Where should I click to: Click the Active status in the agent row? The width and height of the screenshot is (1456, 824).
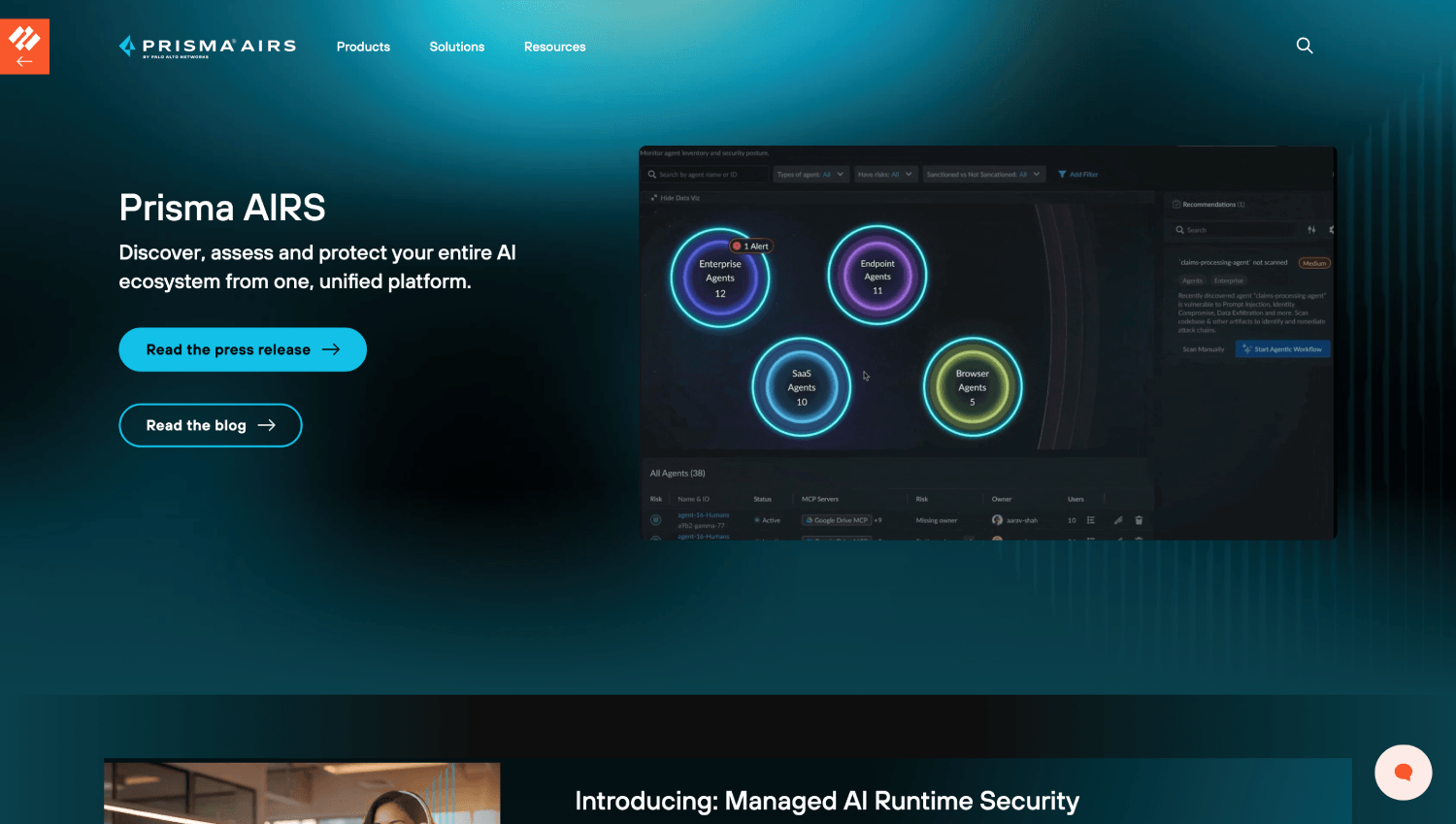(x=767, y=520)
